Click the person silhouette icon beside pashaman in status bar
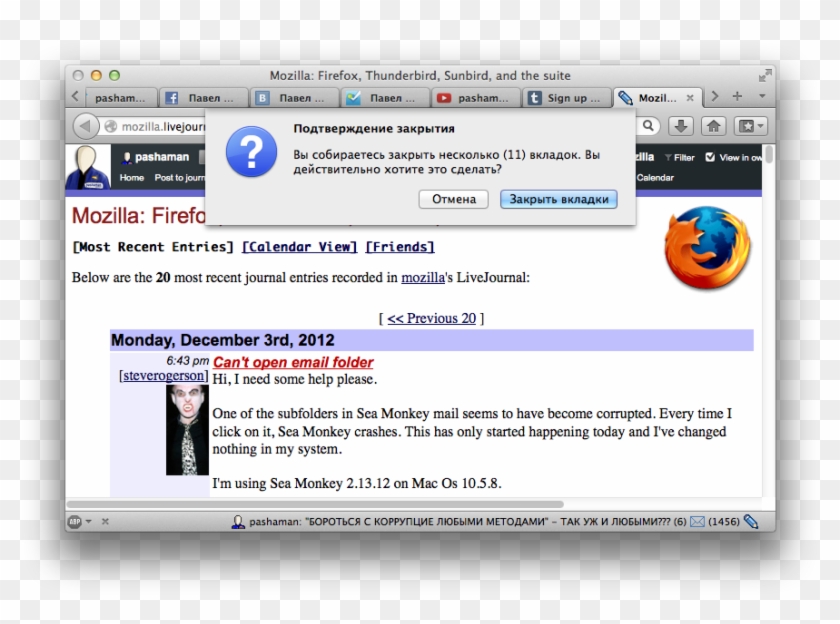This screenshot has height=624, width=840. (238, 521)
